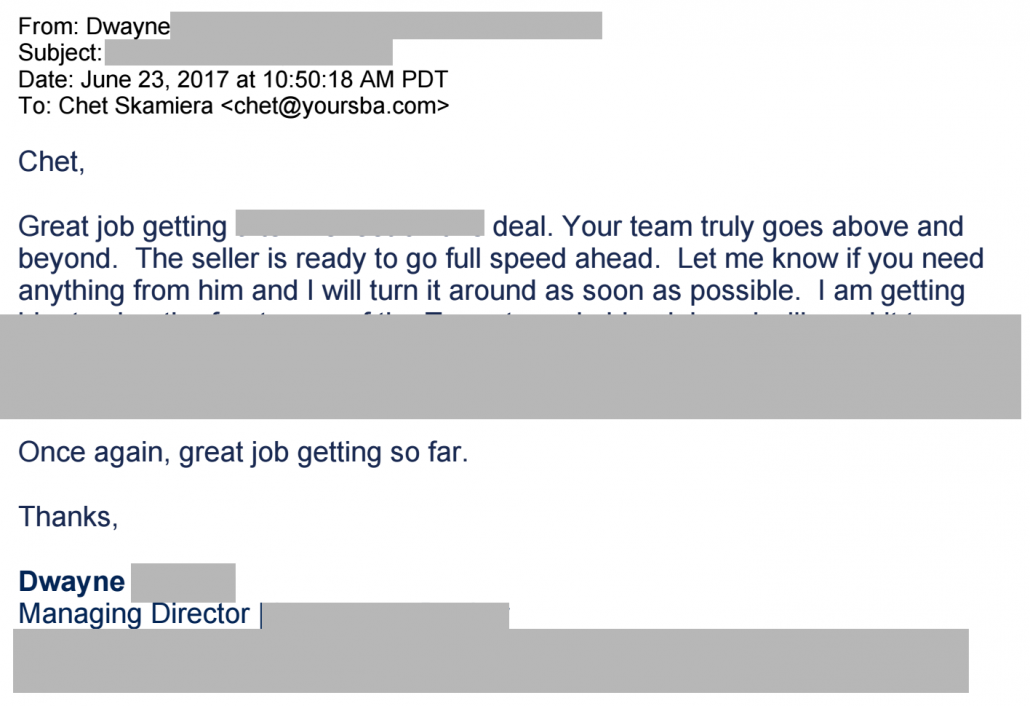This screenshot has height=706, width=1030.
Task: Click the sender name Dwayne in From line
Action: click(x=127, y=26)
